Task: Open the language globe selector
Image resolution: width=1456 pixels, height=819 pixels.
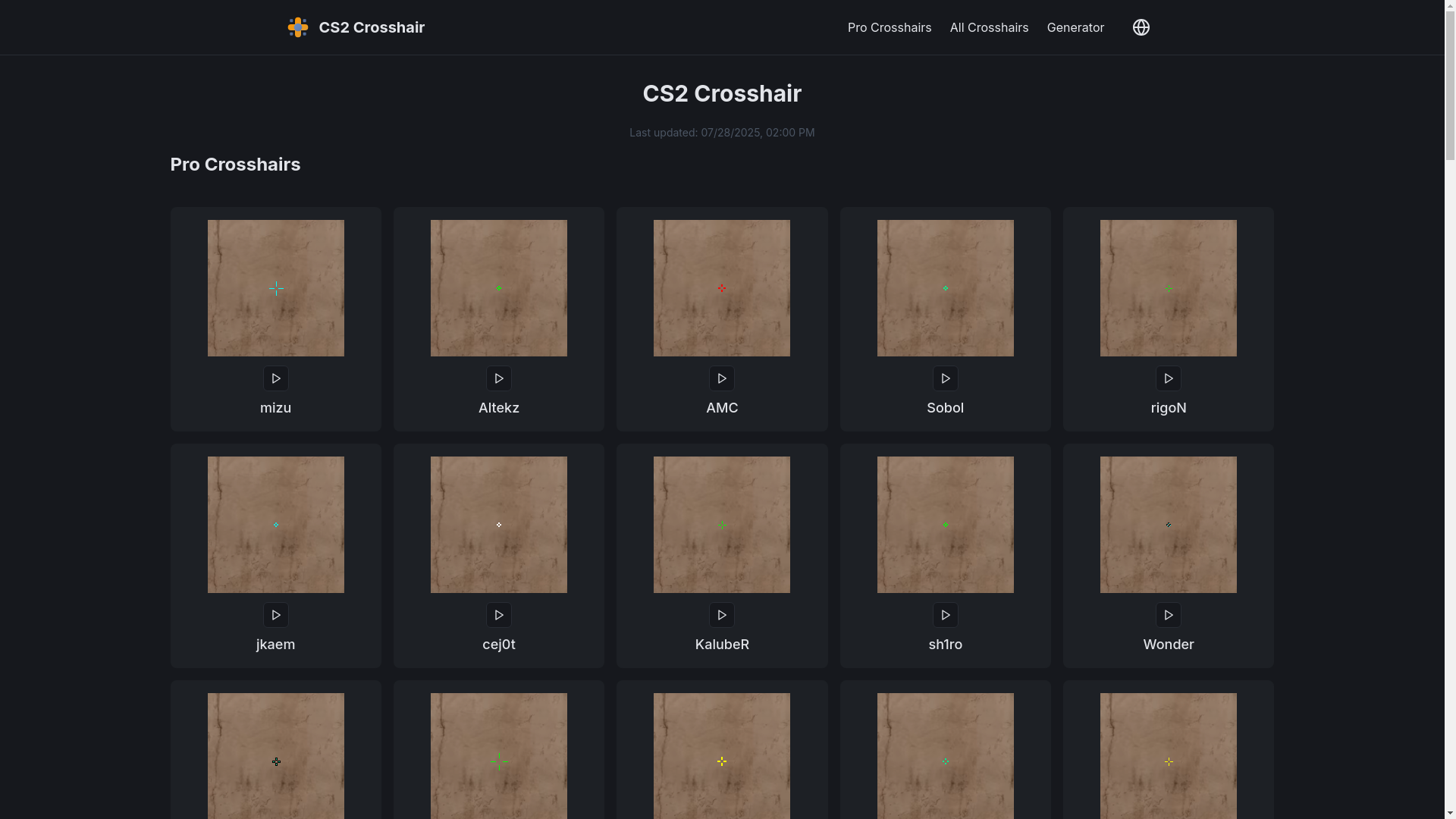Action: click(1141, 27)
